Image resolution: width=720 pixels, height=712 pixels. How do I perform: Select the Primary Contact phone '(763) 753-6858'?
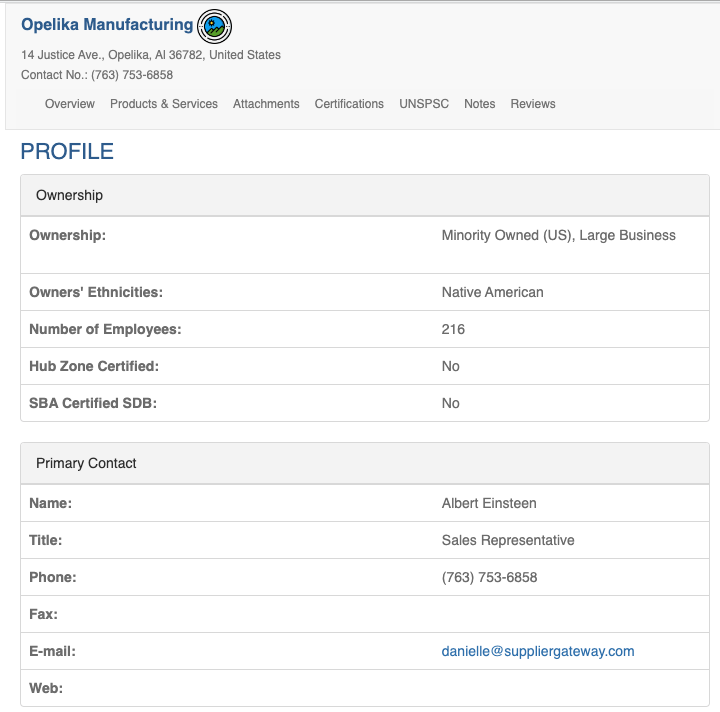489,577
